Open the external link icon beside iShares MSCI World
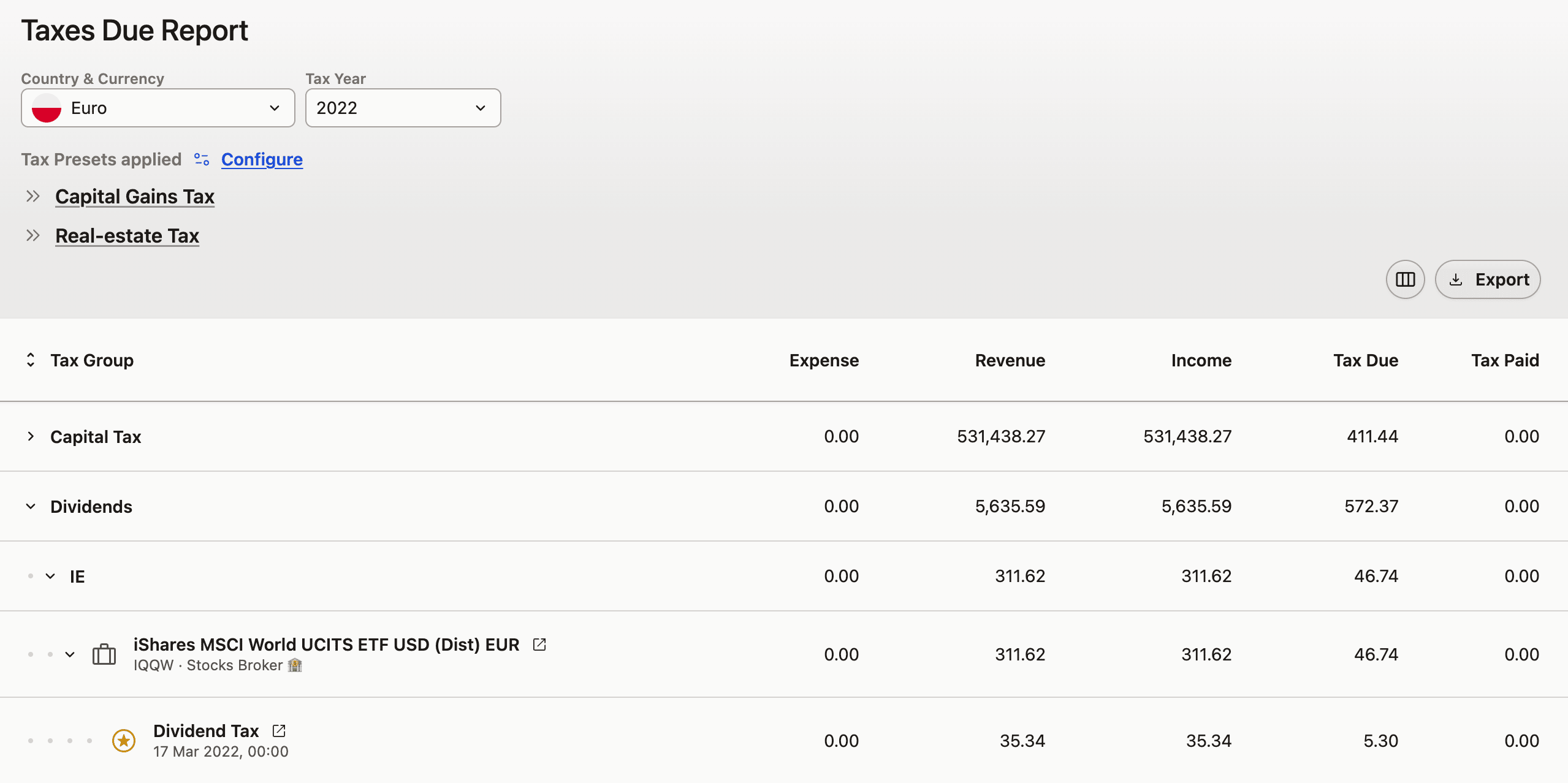 pyautogui.click(x=539, y=644)
